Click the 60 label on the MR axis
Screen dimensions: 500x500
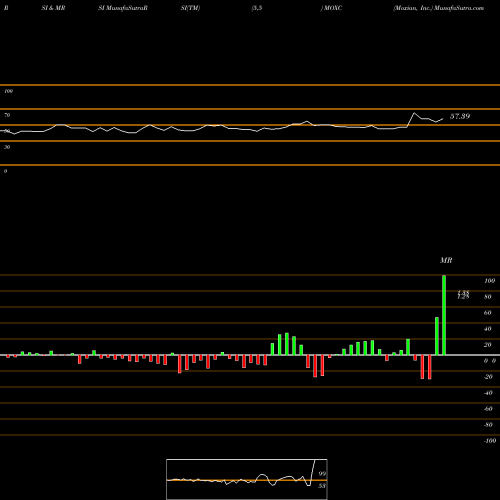pyautogui.click(x=488, y=313)
